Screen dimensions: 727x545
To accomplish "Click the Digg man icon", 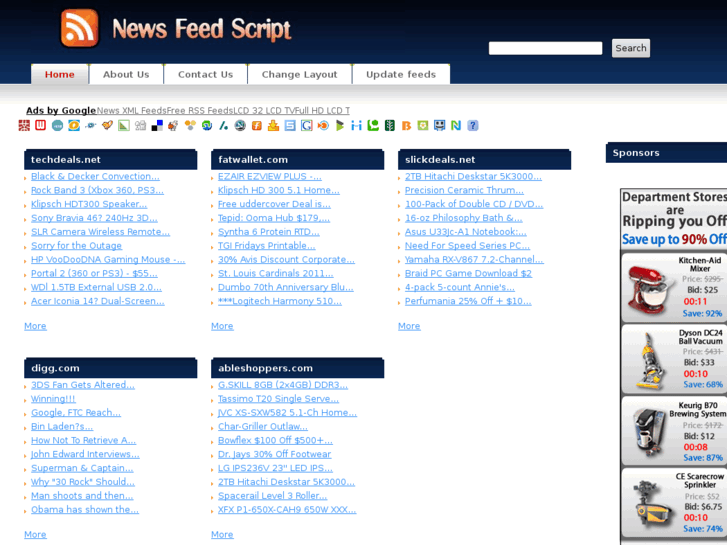I will (173, 125).
